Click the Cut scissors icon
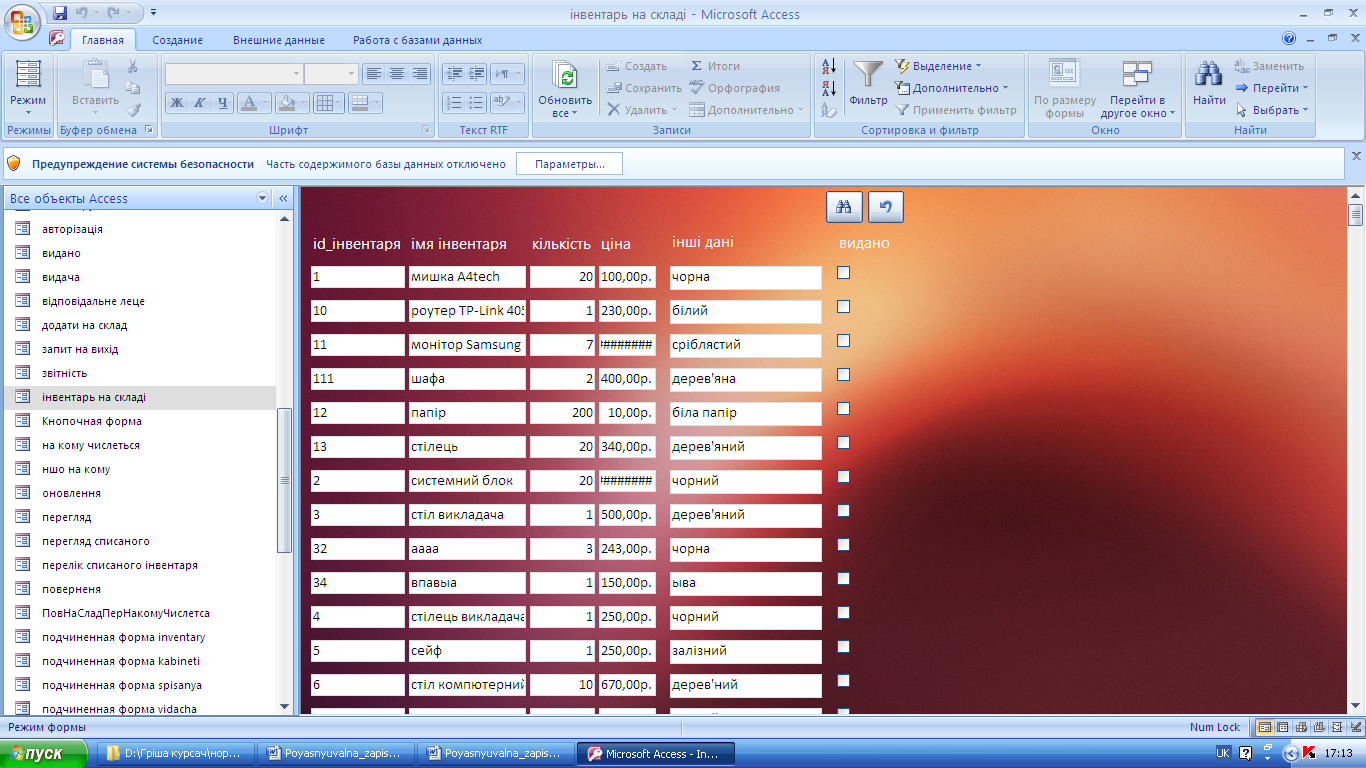The image size is (1366, 768). [x=133, y=66]
